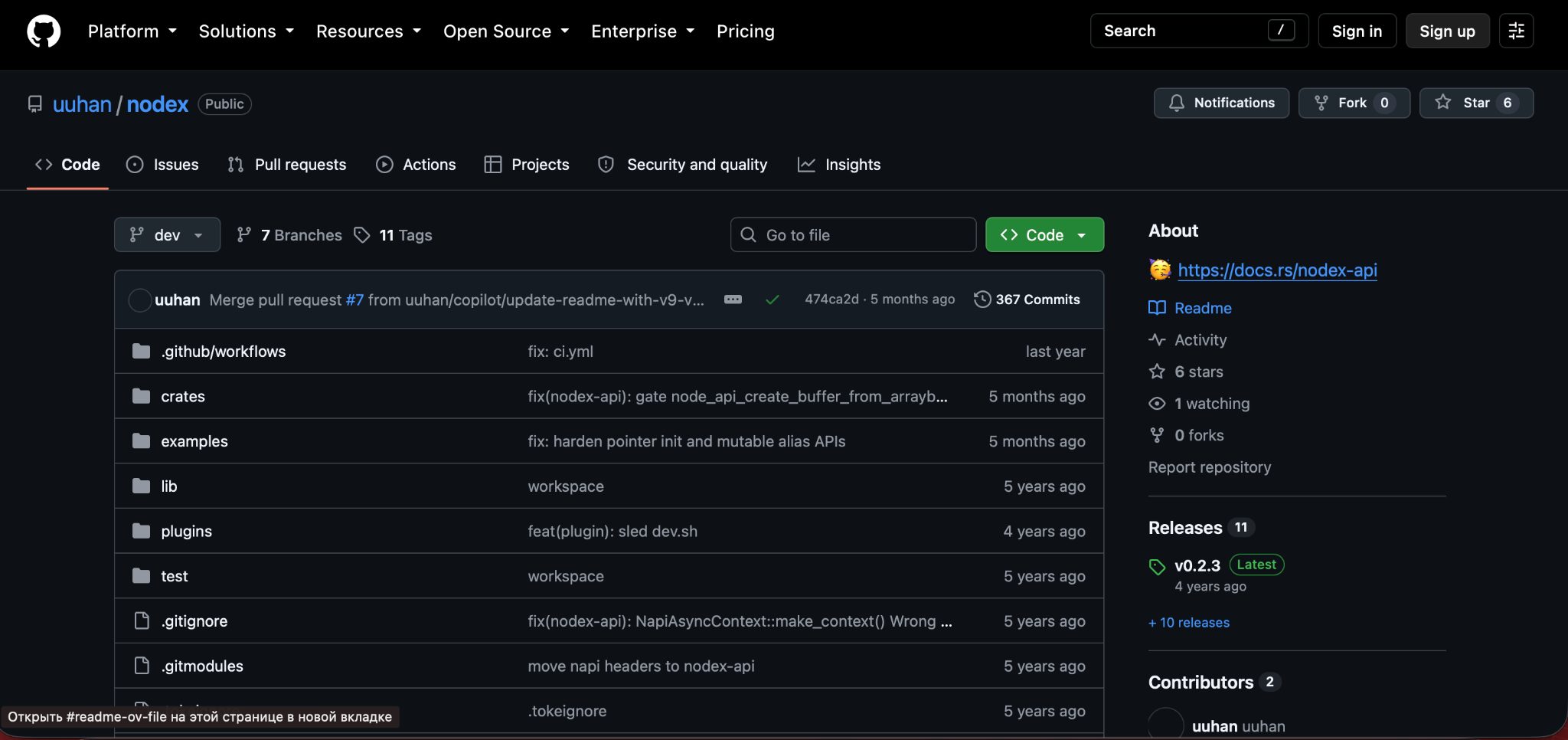Click the tag icon next to v0.2.3

pyautogui.click(x=1157, y=567)
